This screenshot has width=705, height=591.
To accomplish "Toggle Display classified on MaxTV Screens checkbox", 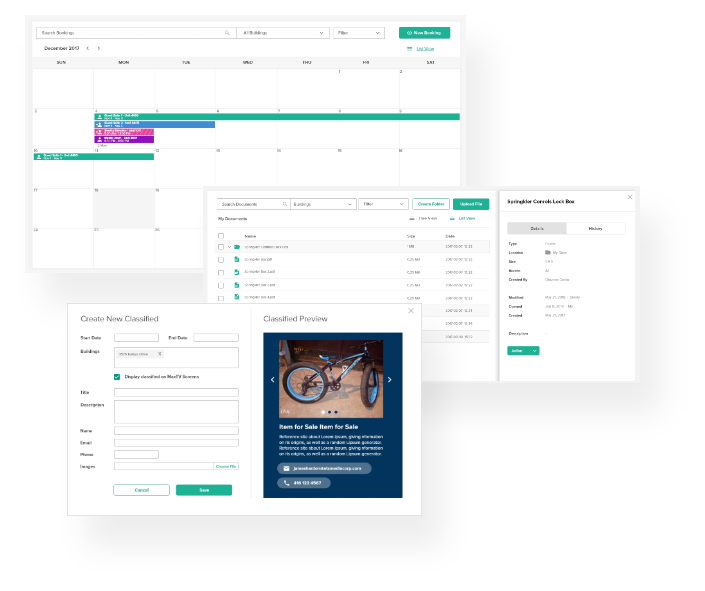I will tap(117, 377).
